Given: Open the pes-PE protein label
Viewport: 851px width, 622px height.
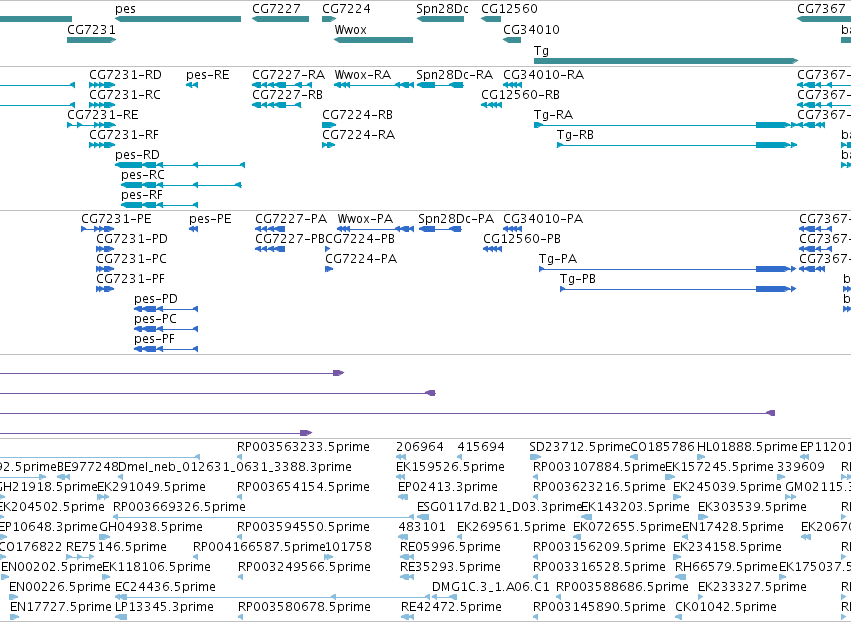Looking at the screenshot, I should click(x=210, y=219).
